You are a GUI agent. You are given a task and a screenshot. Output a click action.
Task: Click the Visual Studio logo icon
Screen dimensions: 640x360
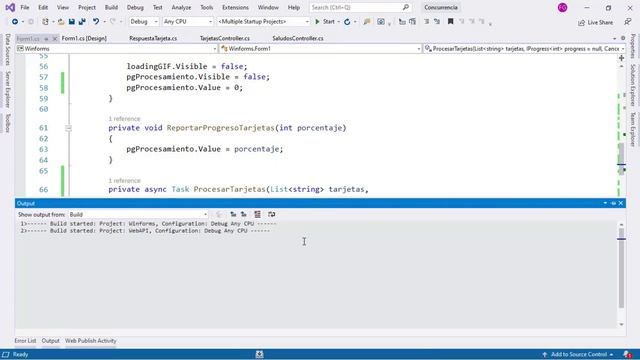tap(10, 7)
